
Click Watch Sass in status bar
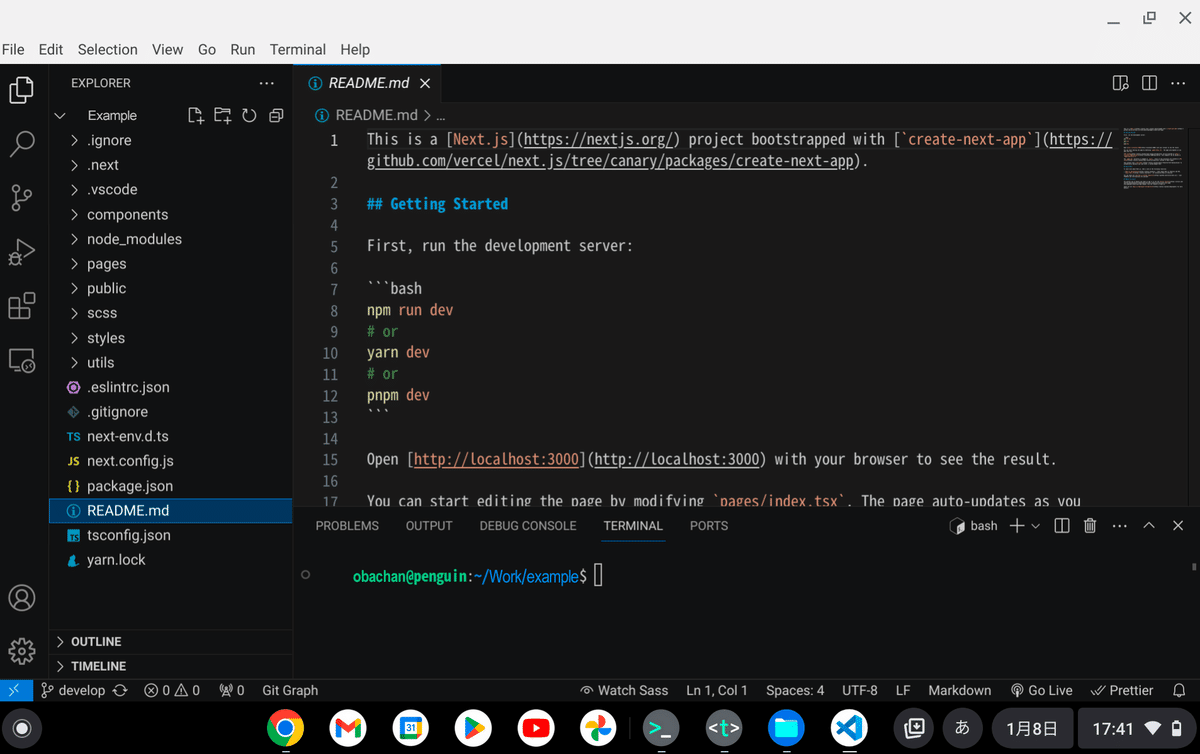pos(624,690)
